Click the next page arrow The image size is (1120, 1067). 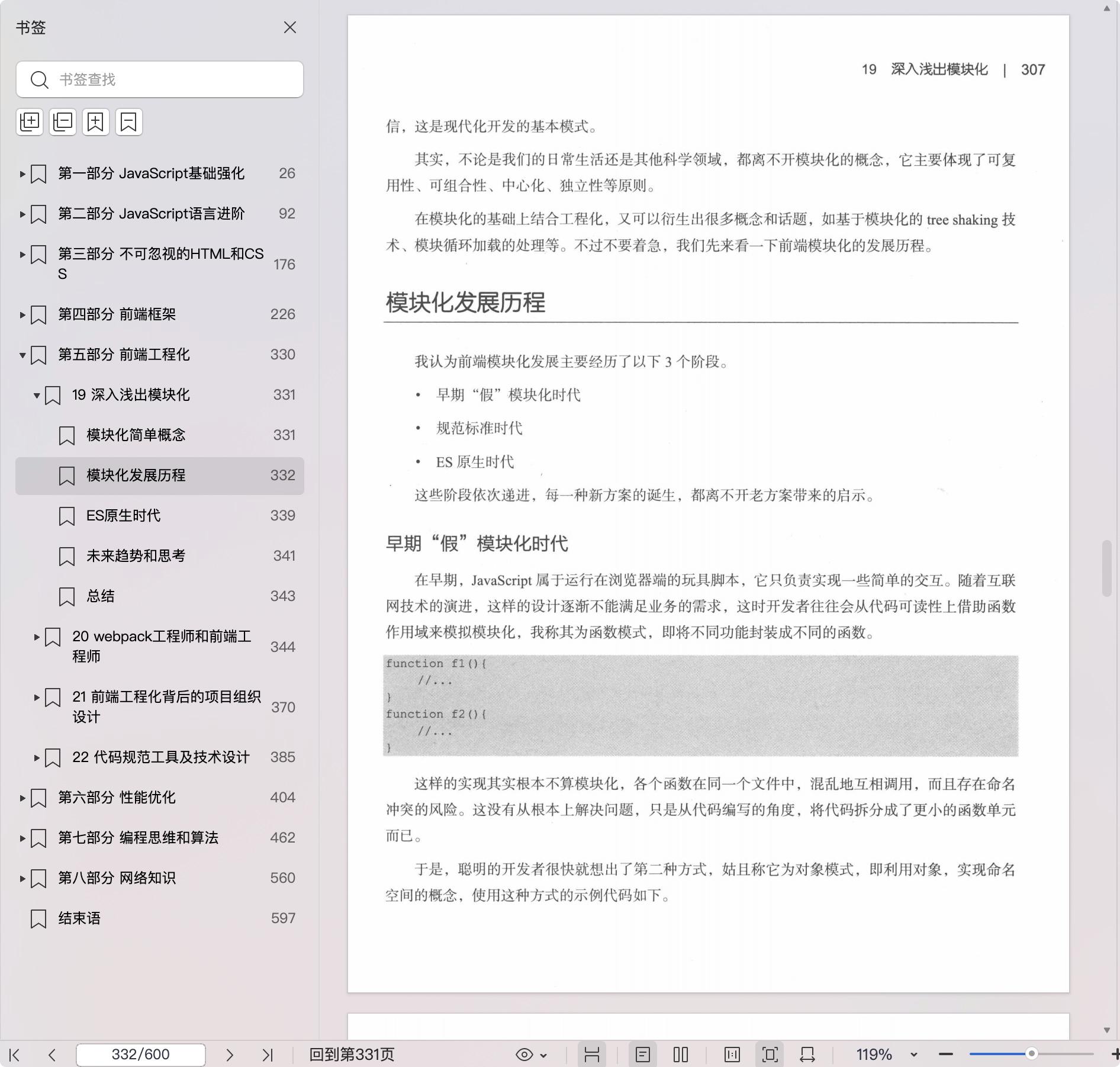pos(230,1055)
